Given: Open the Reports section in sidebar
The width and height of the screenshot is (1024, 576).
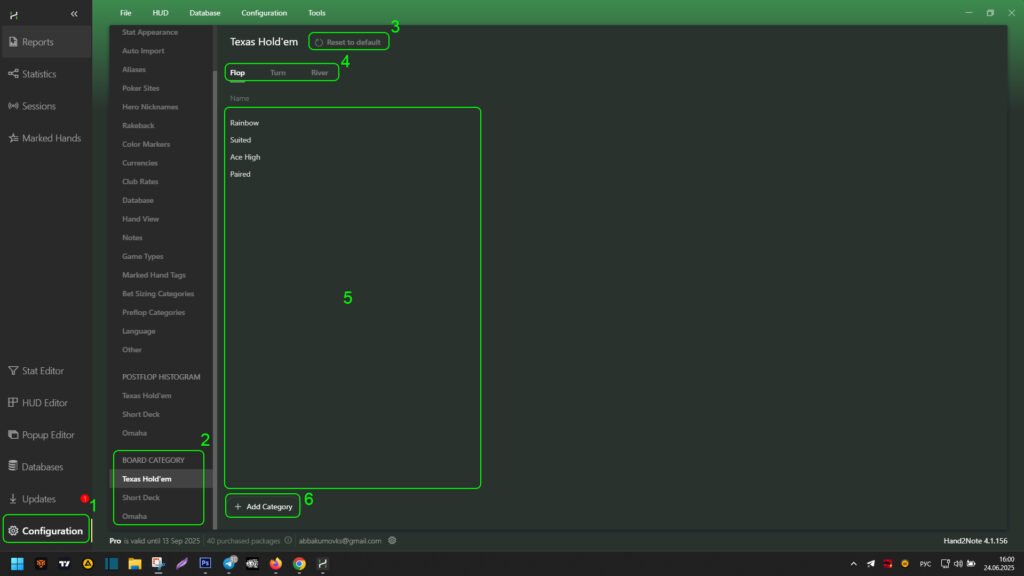Looking at the screenshot, I should tap(37, 42).
